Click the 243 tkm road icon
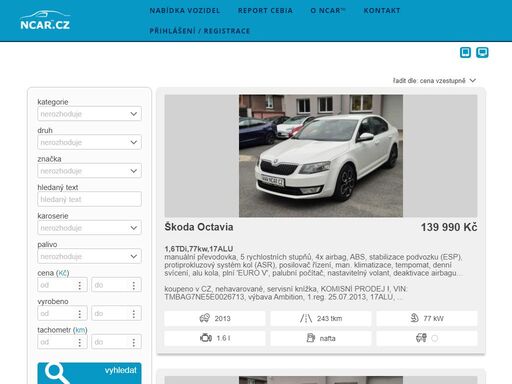512x384 pixels. (x=306, y=318)
